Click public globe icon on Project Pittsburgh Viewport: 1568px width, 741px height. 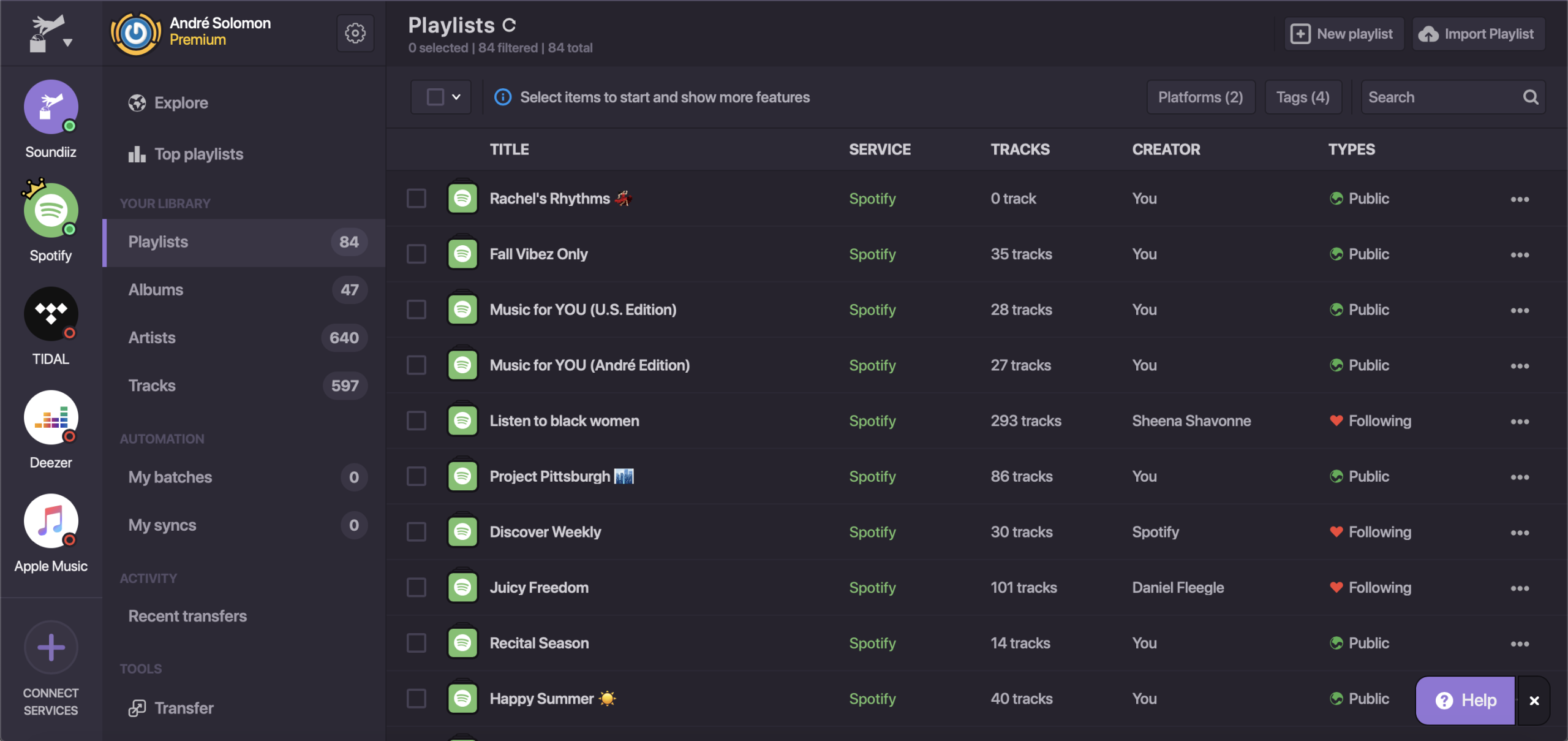pyautogui.click(x=1336, y=476)
